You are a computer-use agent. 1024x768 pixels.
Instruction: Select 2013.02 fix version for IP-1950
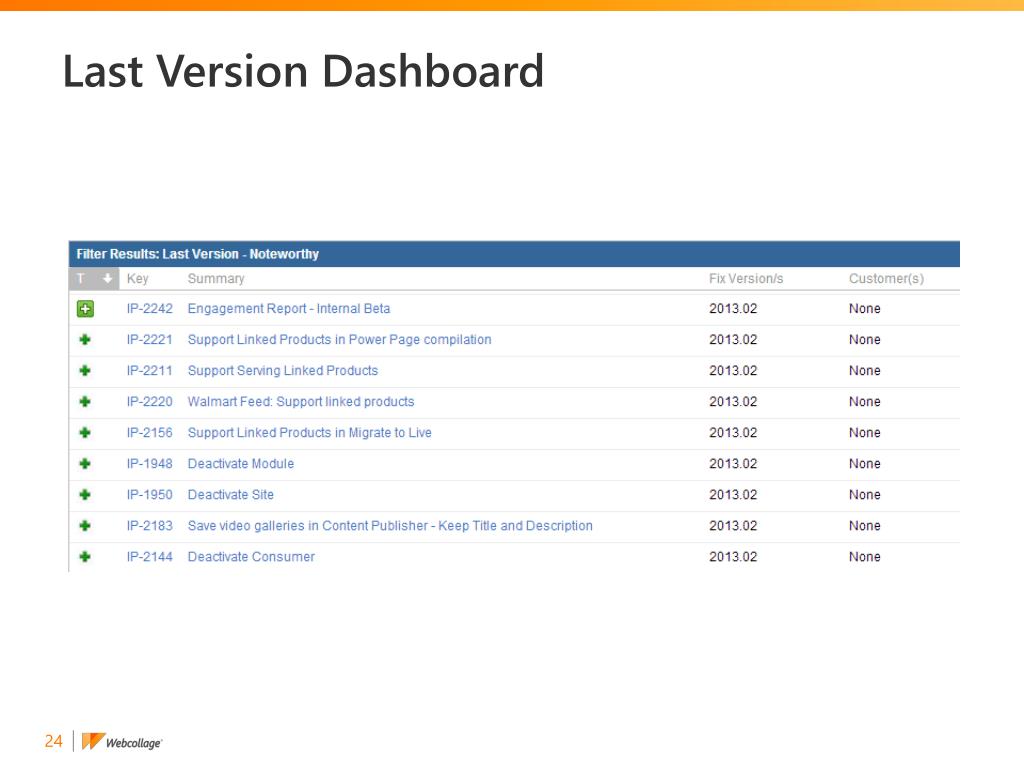click(x=733, y=494)
